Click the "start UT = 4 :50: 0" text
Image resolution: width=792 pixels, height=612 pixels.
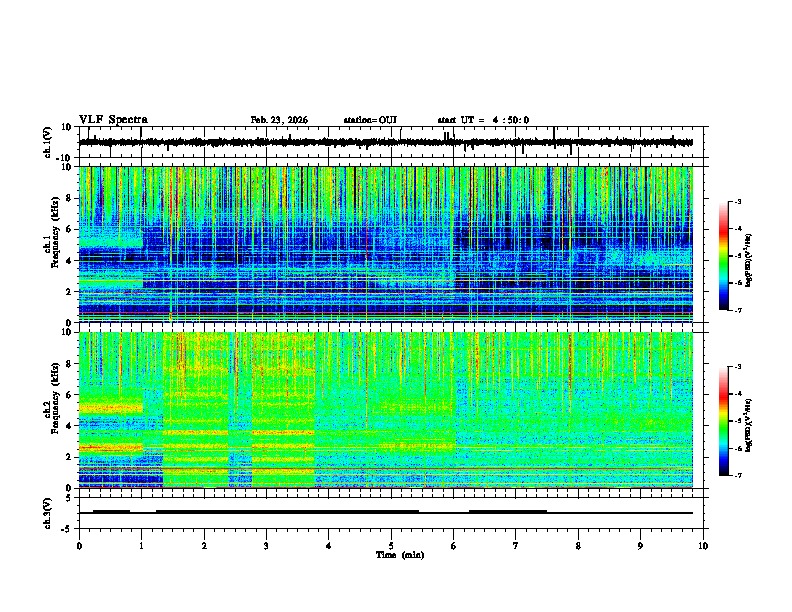pyautogui.click(x=483, y=120)
